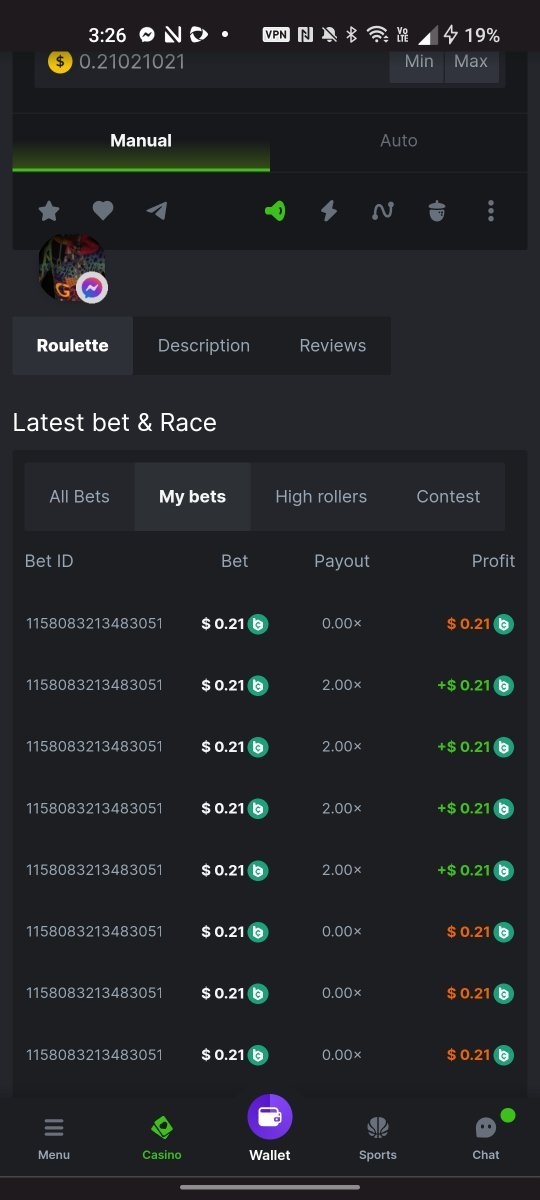
Task: Share via the paper plane icon
Action: pyautogui.click(x=157, y=211)
